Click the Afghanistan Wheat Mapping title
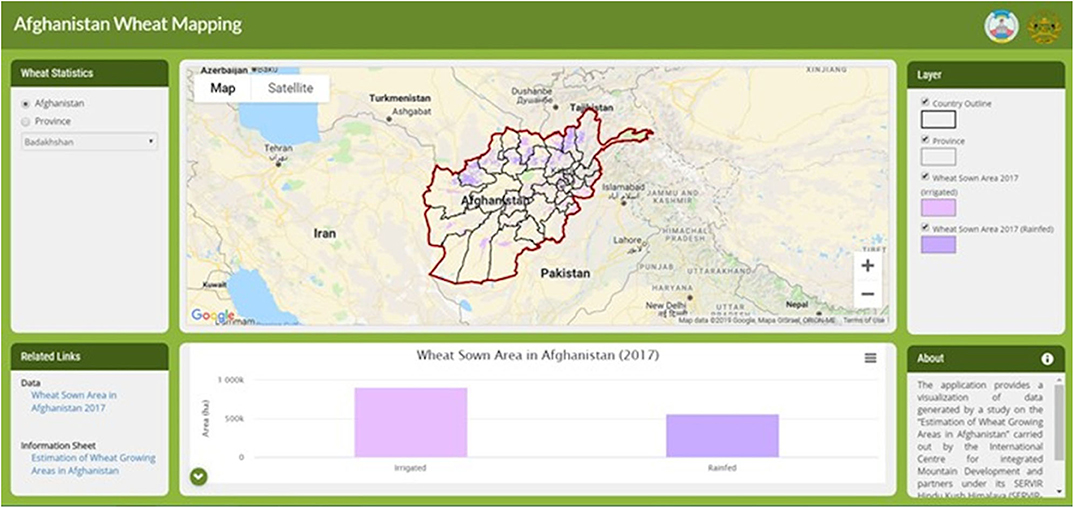The image size is (1074, 508). (128, 25)
